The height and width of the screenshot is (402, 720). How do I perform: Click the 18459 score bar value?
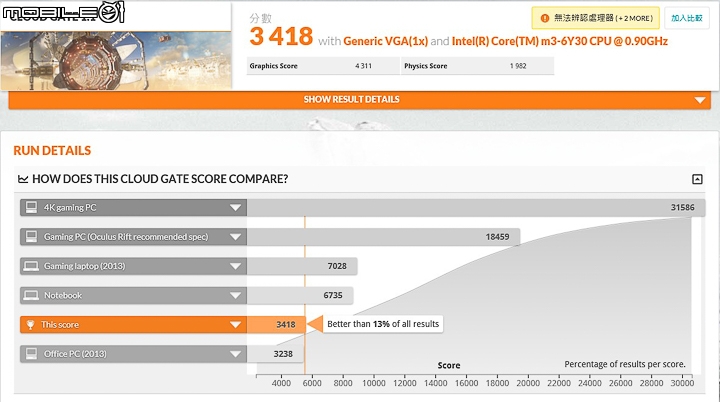pyautogui.click(x=497, y=237)
